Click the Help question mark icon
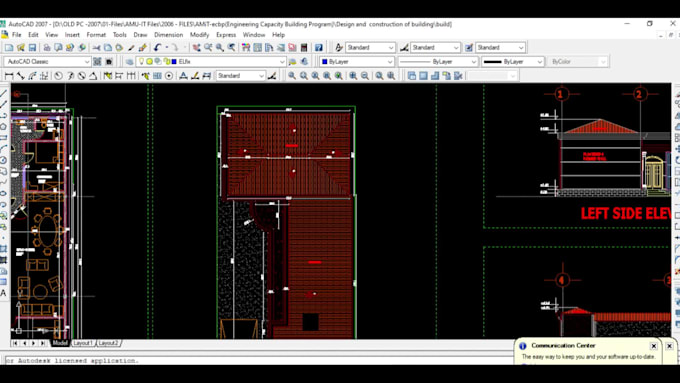Screen dimensions: 680x383 click(319, 47)
